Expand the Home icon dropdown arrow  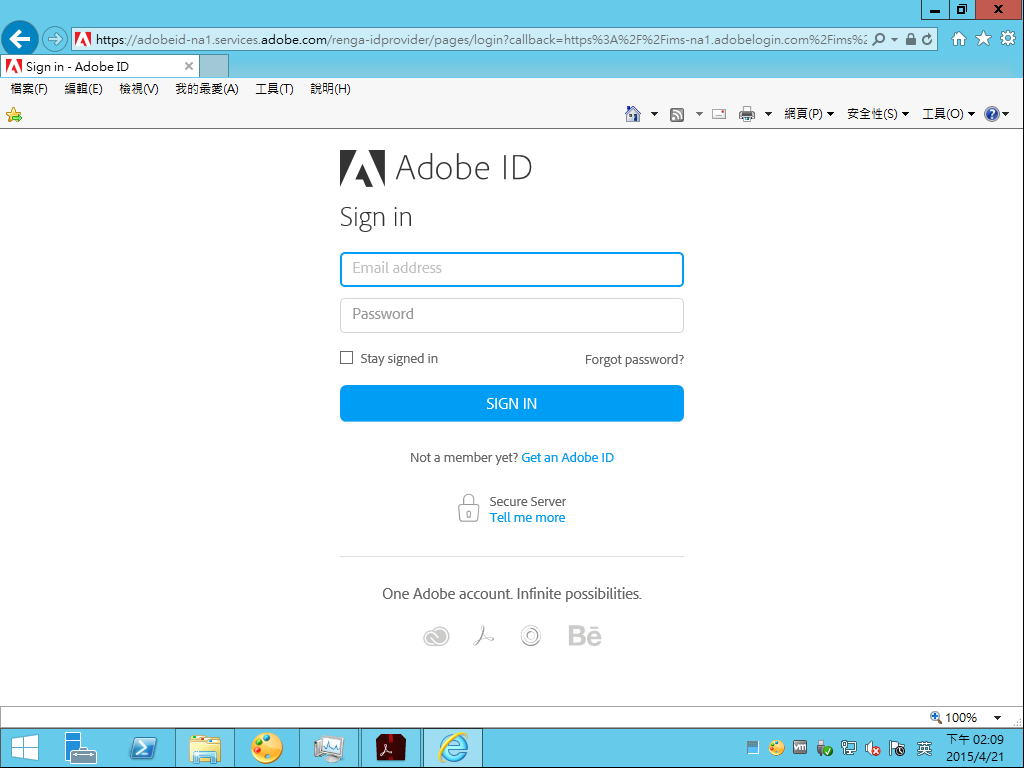[x=654, y=114]
